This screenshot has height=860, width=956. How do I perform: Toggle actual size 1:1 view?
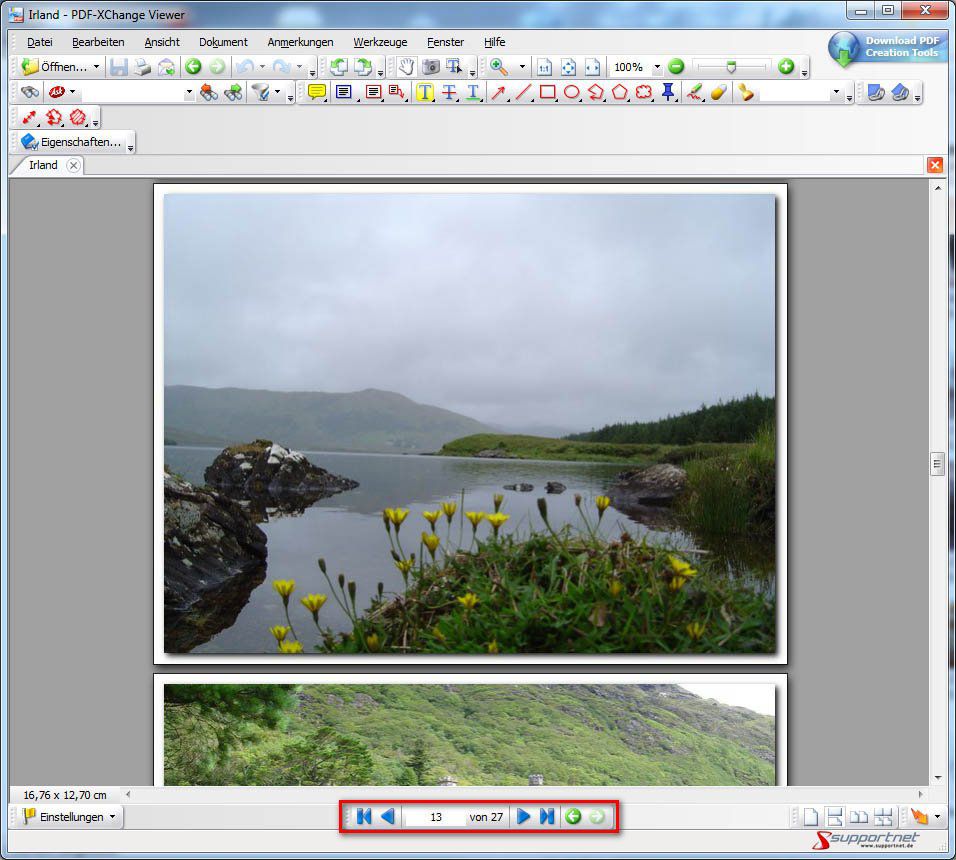point(544,67)
